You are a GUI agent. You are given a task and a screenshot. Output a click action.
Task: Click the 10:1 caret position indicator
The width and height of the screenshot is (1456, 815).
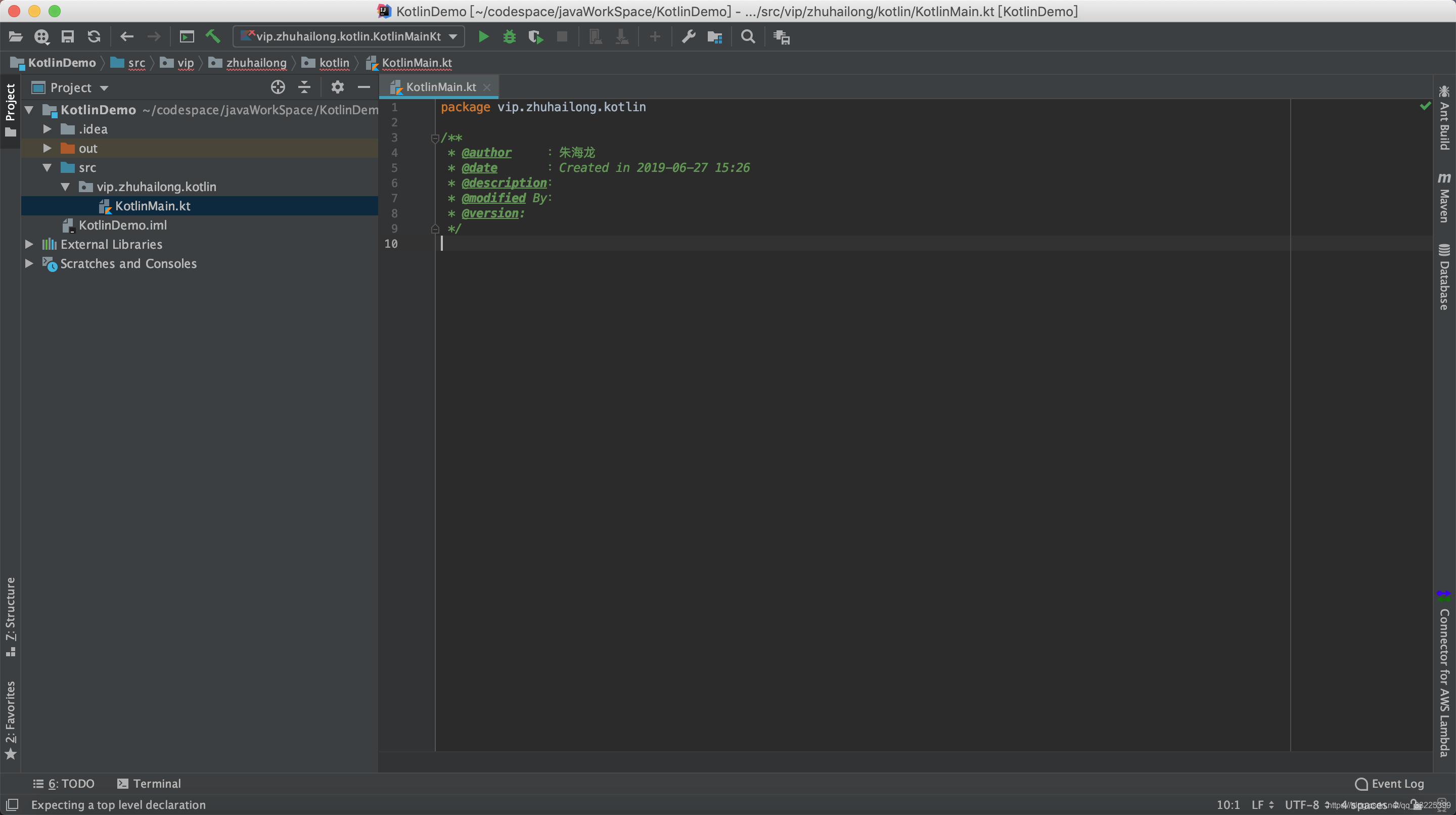(x=1228, y=804)
